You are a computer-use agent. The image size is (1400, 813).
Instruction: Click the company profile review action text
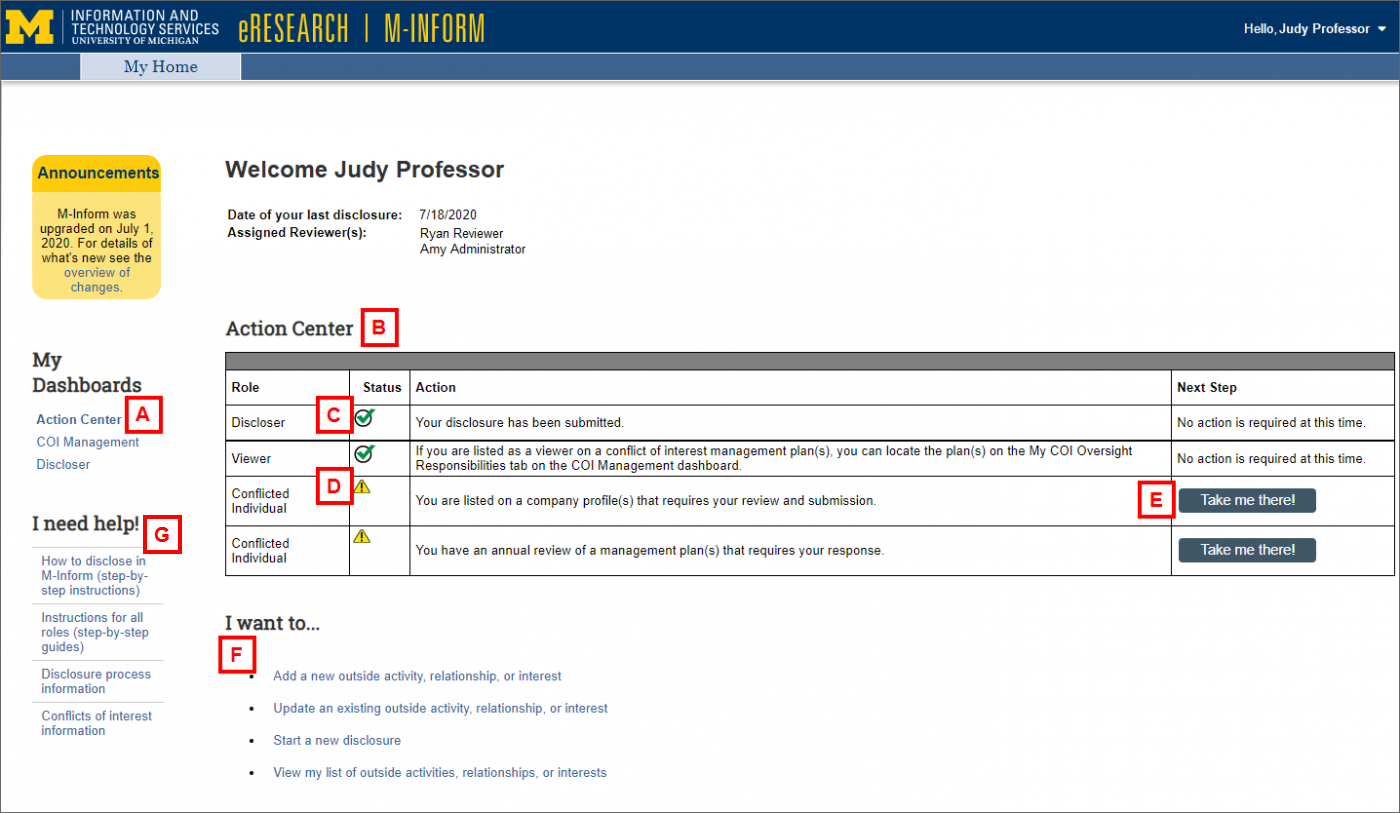coord(646,500)
